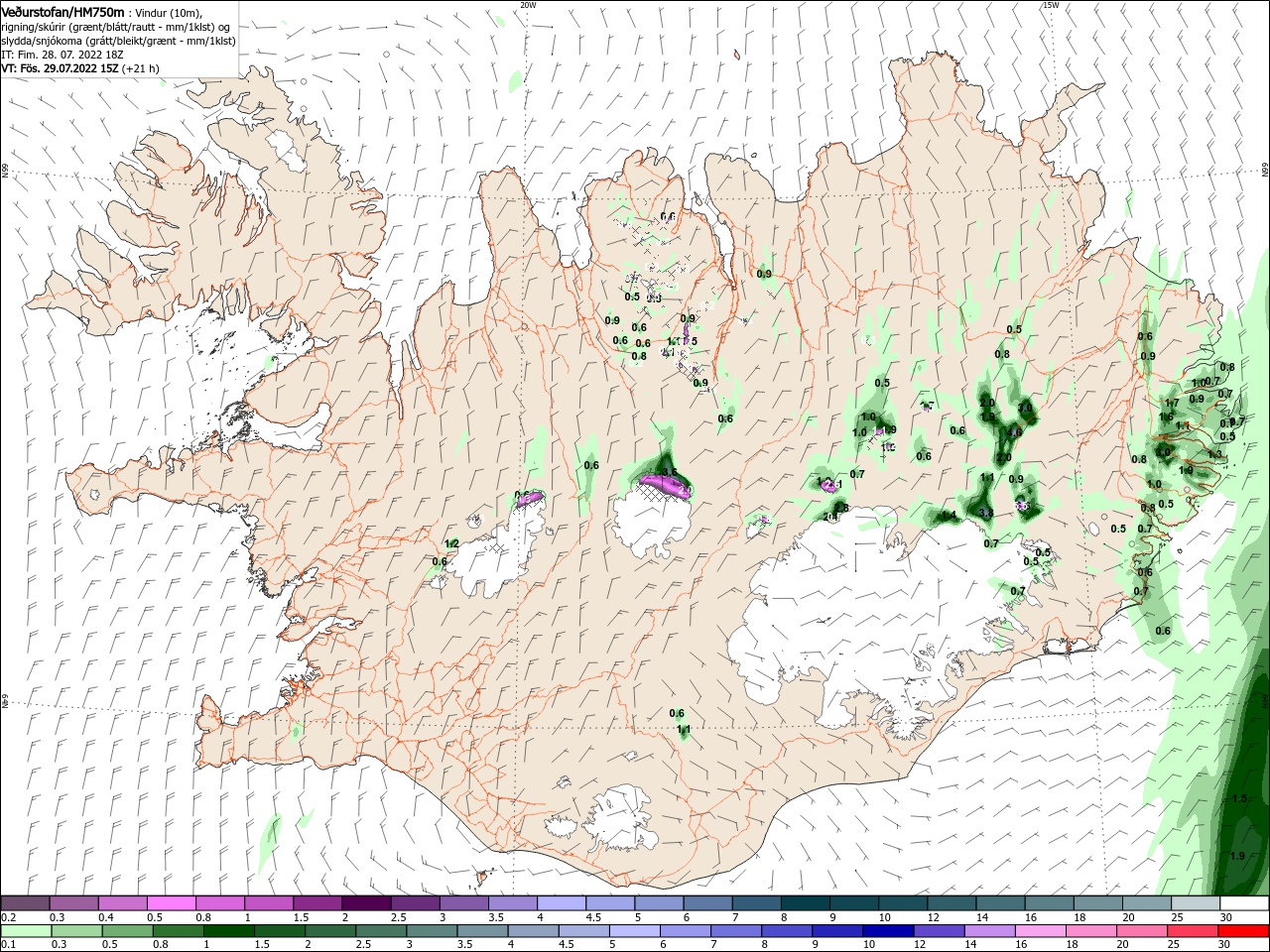The height and width of the screenshot is (952, 1270).
Task: Click the palest green 0.1 swatch, bottom legend row
Action: click(26, 931)
